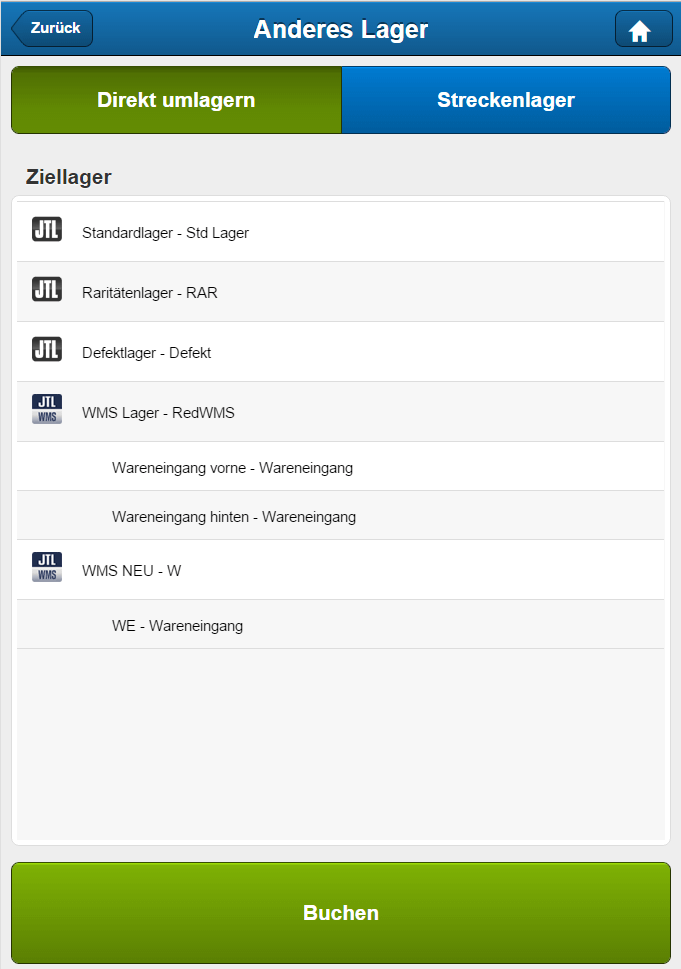The height and width of the screenshot is (969, 681).
Task: Click the JTL icon beside Defektlager
Action: 47,349
